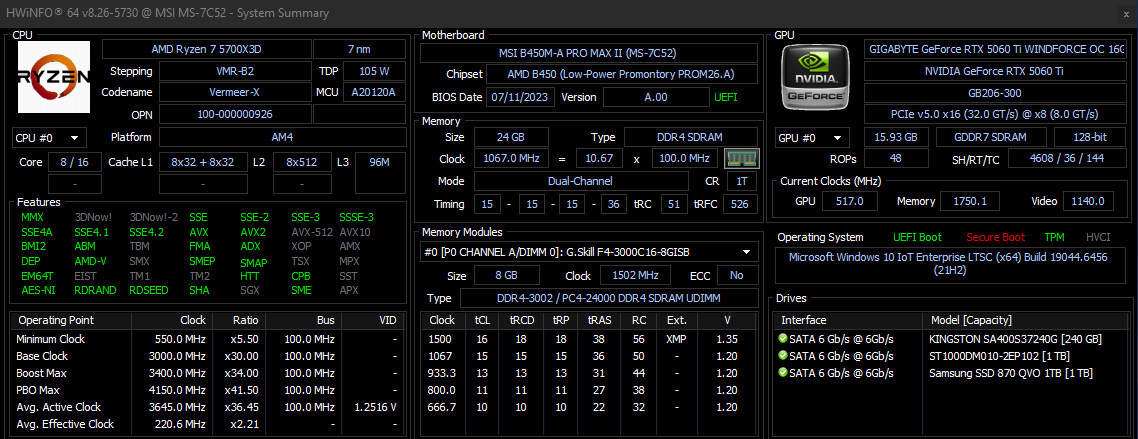The height and width of the screenshot is (439, 1138).
Task: Click the tRFC 526 value field
Action: [x=741, y=204]
